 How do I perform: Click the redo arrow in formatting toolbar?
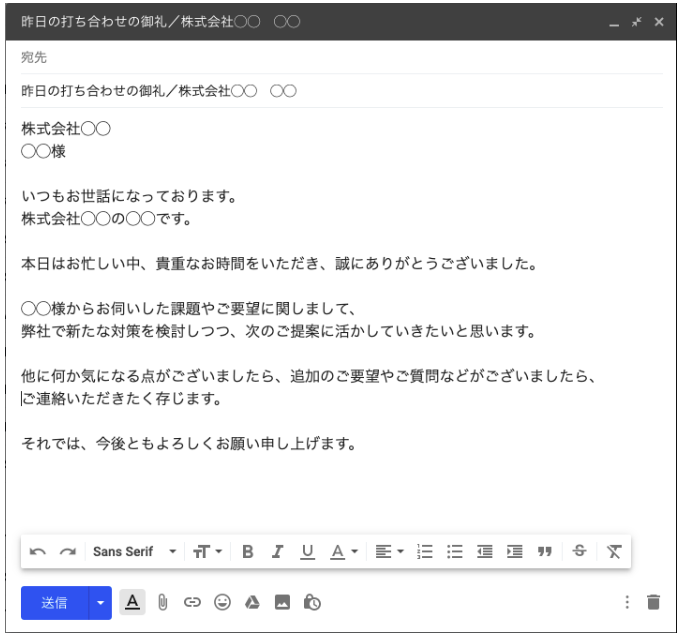67,551
